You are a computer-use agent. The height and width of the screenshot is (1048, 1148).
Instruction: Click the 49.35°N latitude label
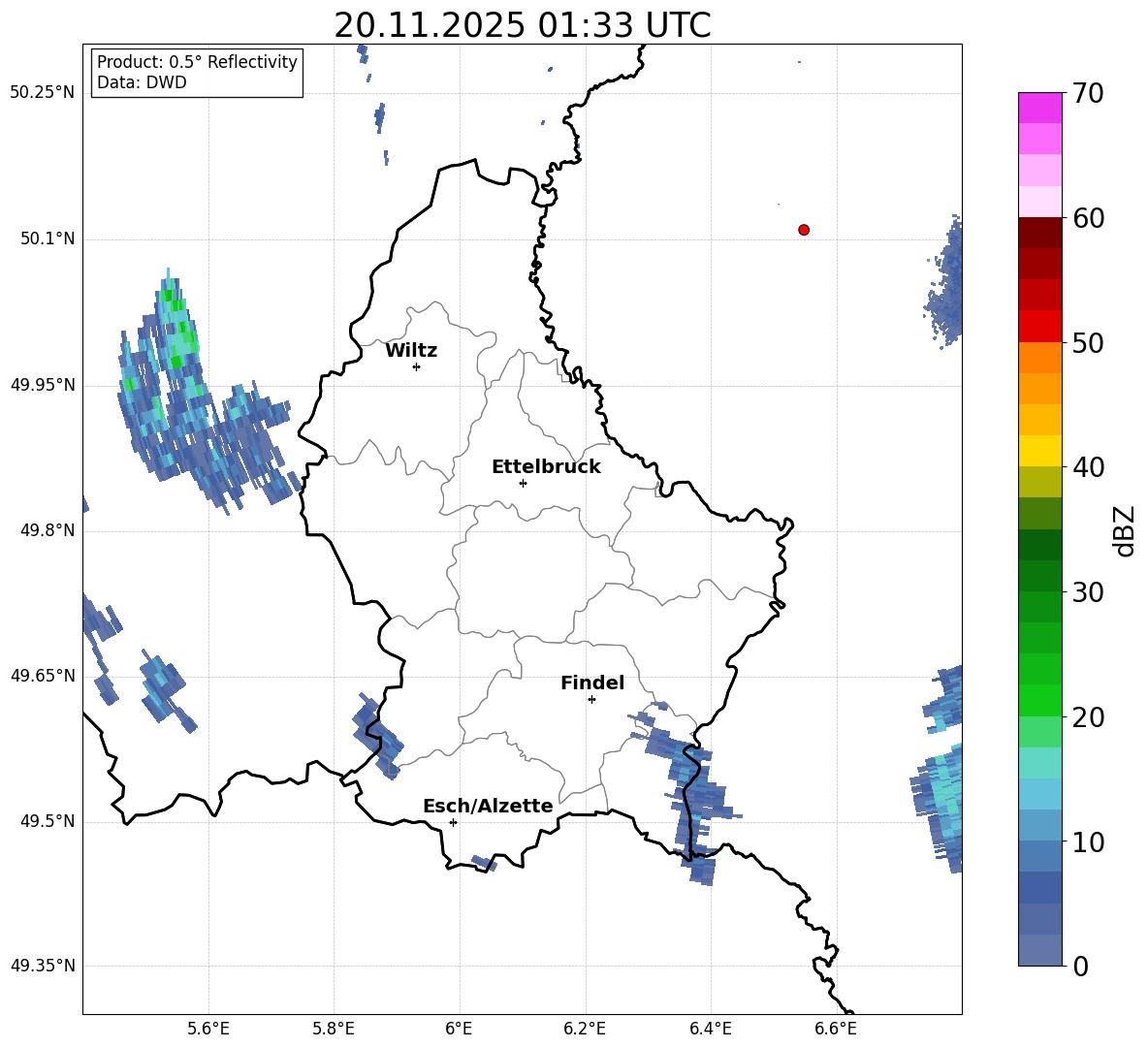click(x=43, y=966)
